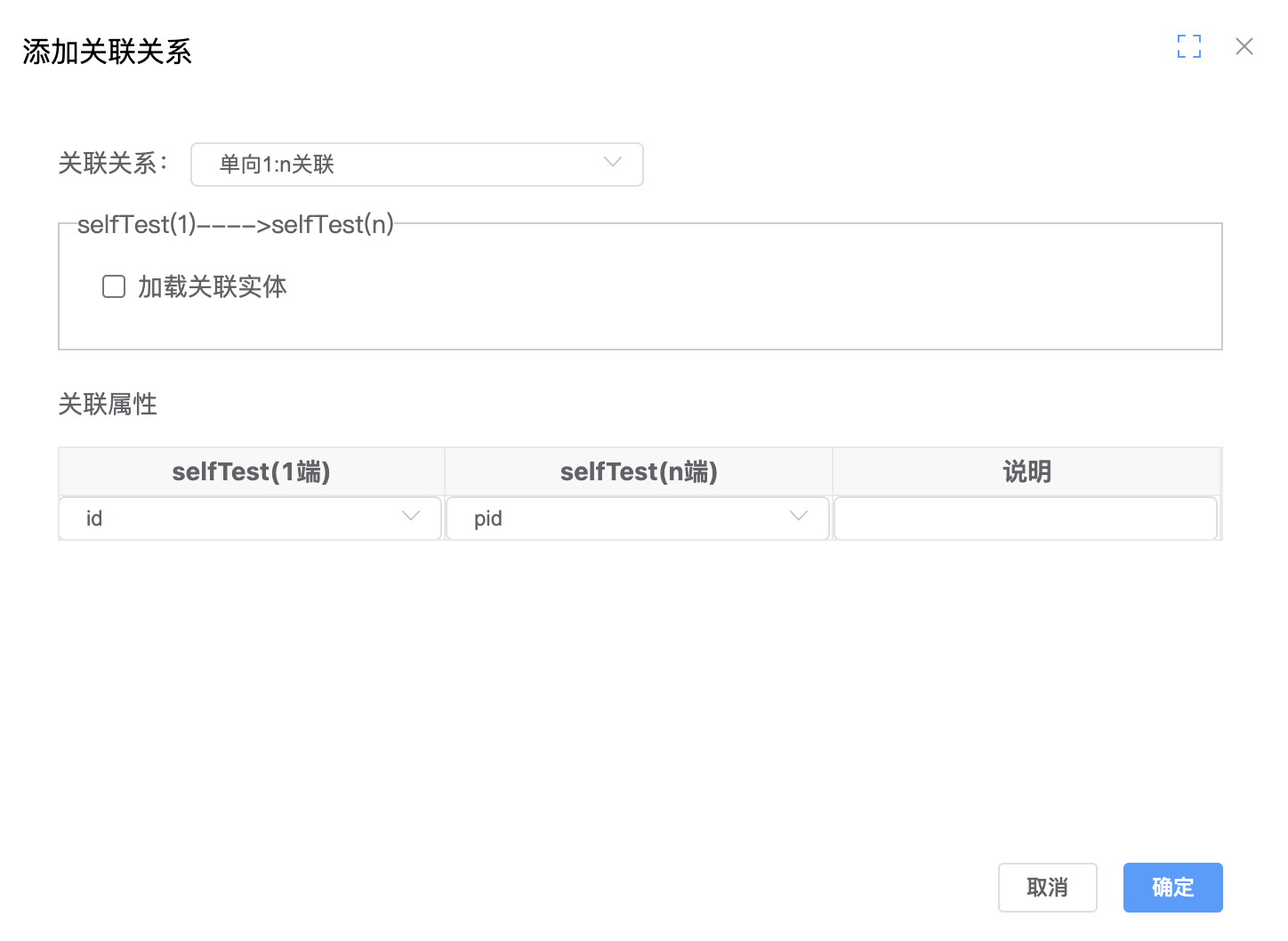The height and width of the screenshot is (941, 1288).
Task: Click the chevron arrow in id dropdown
Action: [410, 517]
